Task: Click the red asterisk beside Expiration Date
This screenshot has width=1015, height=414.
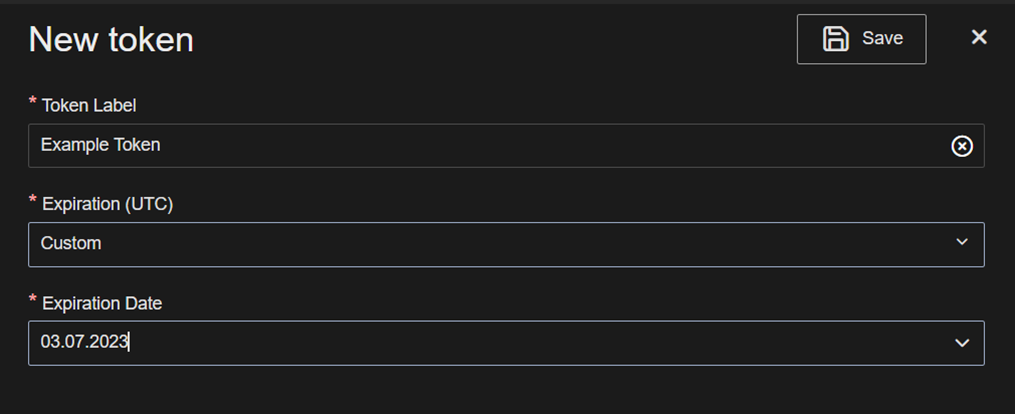Action: click(33, 300)
